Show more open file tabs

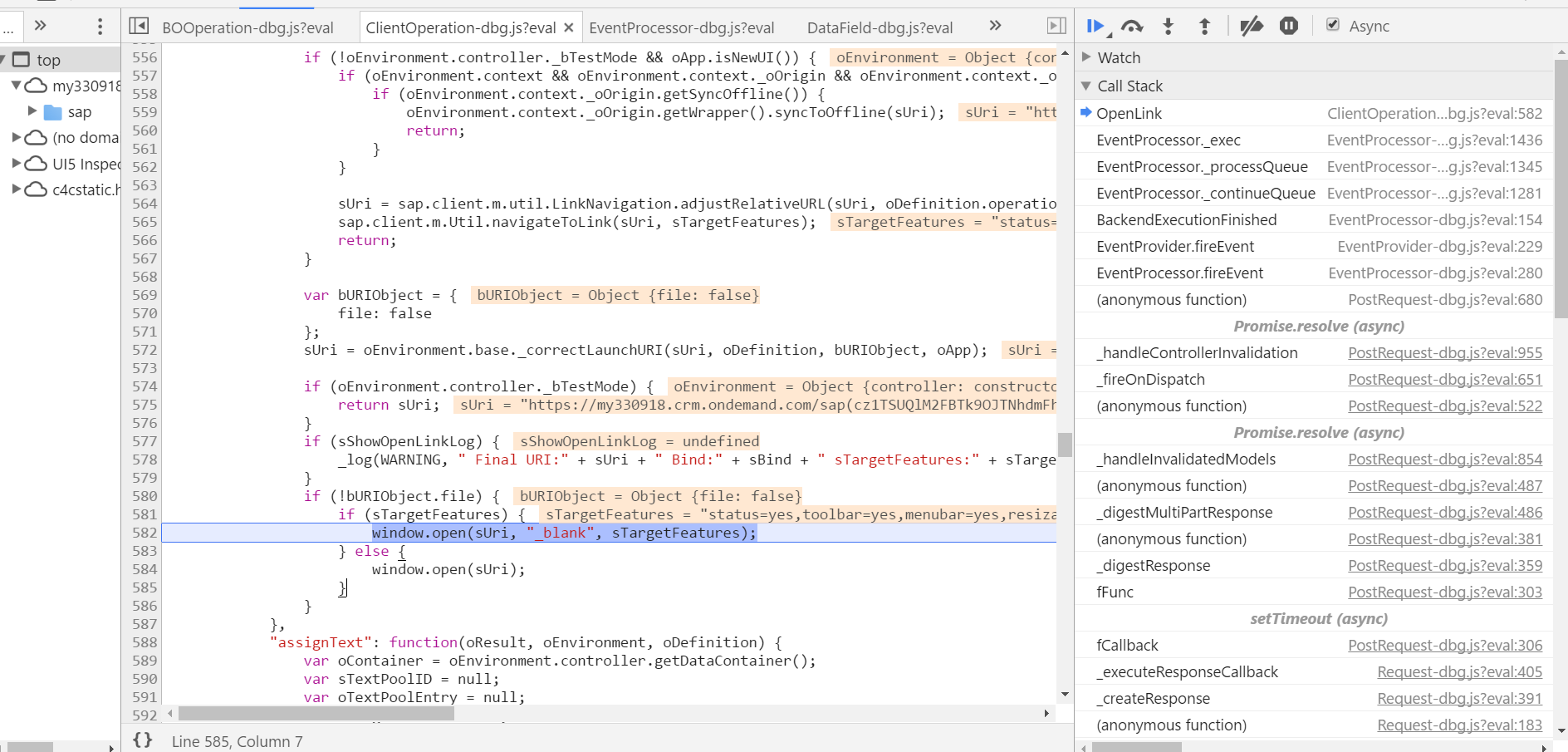pos(995,26)
